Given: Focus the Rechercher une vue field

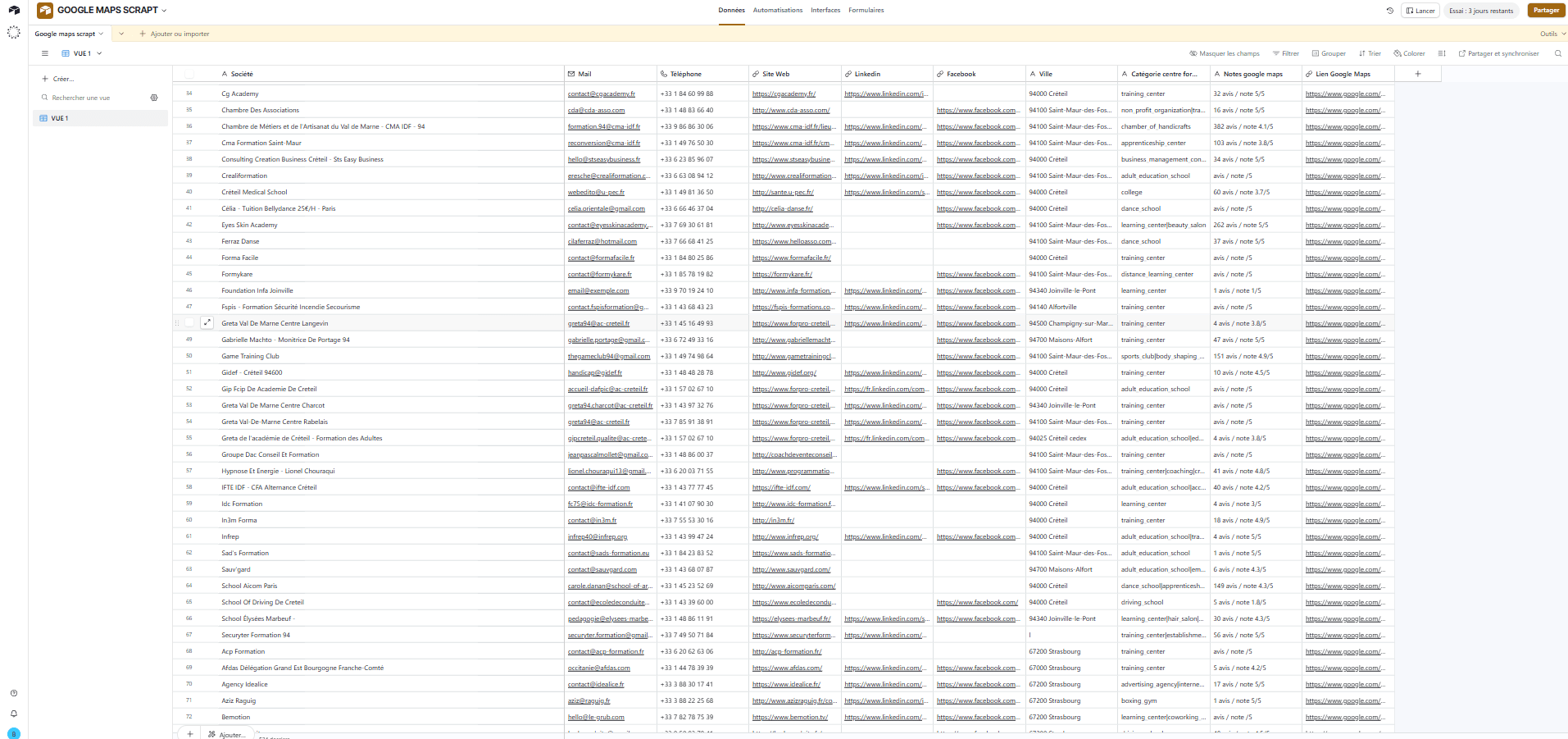Looking at the screenshot, I should [x=93, y=98].
